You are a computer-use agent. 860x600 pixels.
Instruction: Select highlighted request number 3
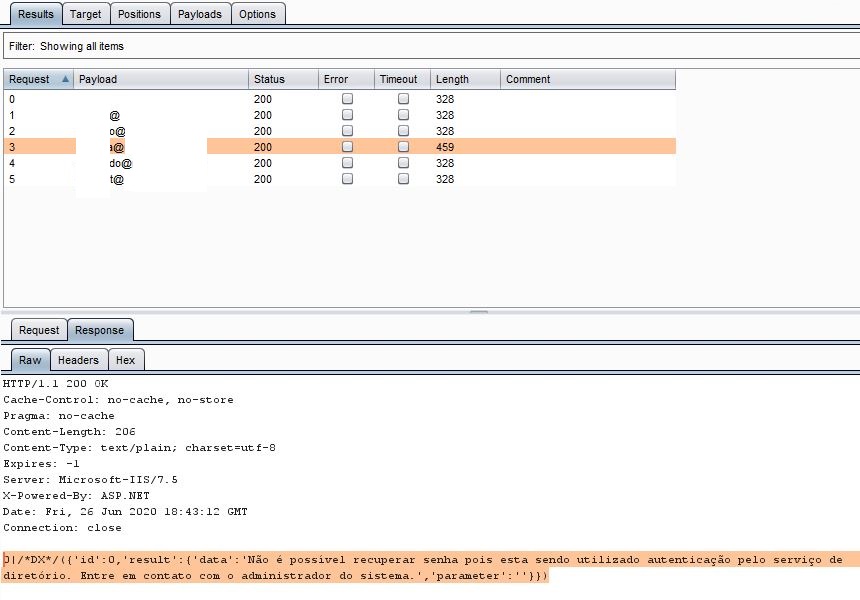click(340, 147)
